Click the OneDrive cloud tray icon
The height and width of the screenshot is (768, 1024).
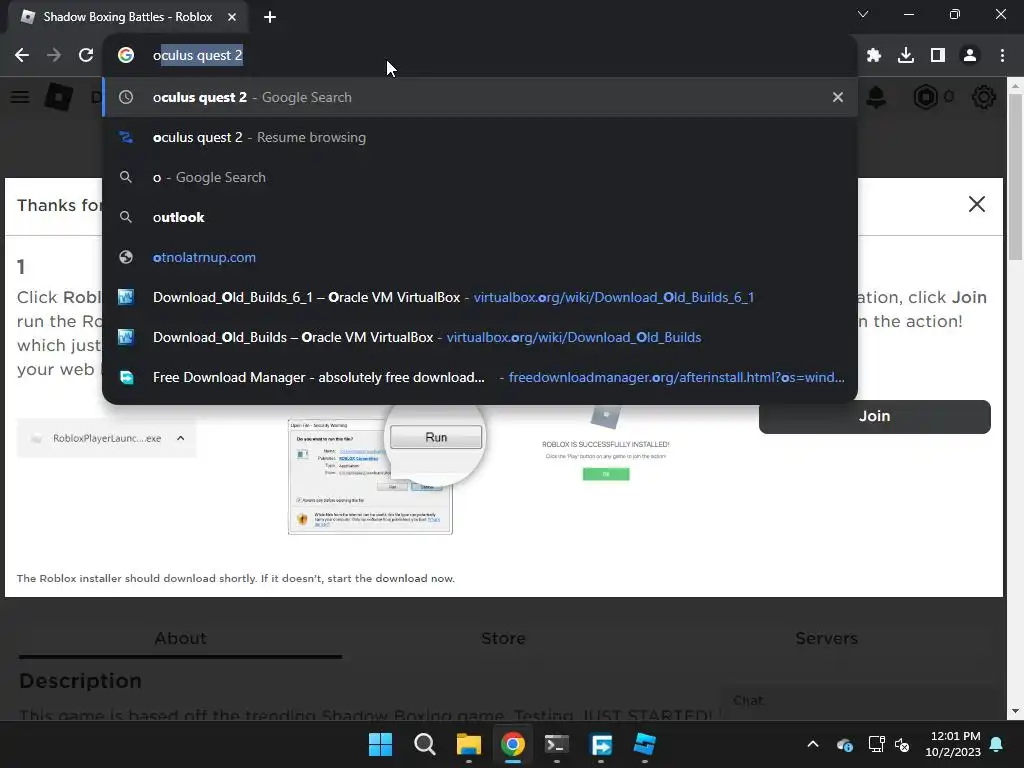pyautogui.click(x=844, y=744)
